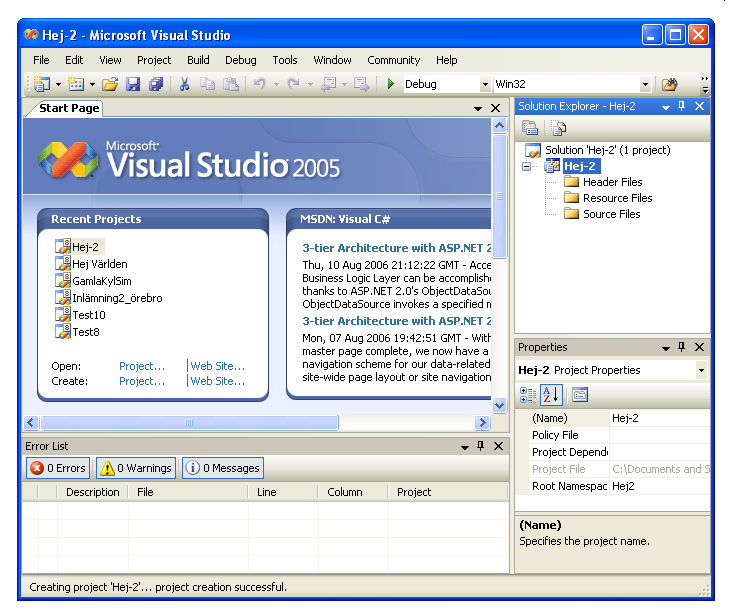Image resolution: width=730 pixels, height=616 pixels.
Task: Click Root Namespace value Hej2
Action: tap(660, 486)
